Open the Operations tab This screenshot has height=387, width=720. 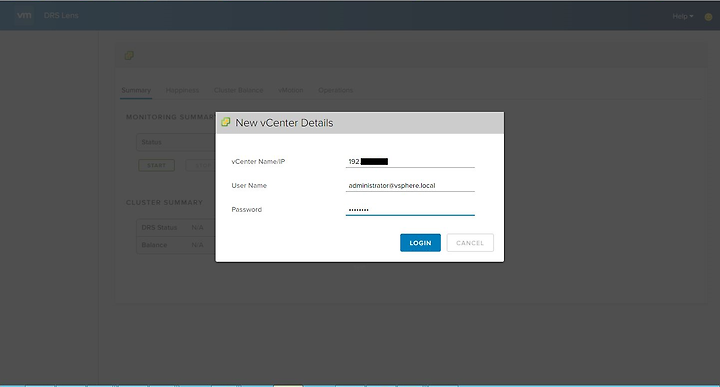pos(336,90)
